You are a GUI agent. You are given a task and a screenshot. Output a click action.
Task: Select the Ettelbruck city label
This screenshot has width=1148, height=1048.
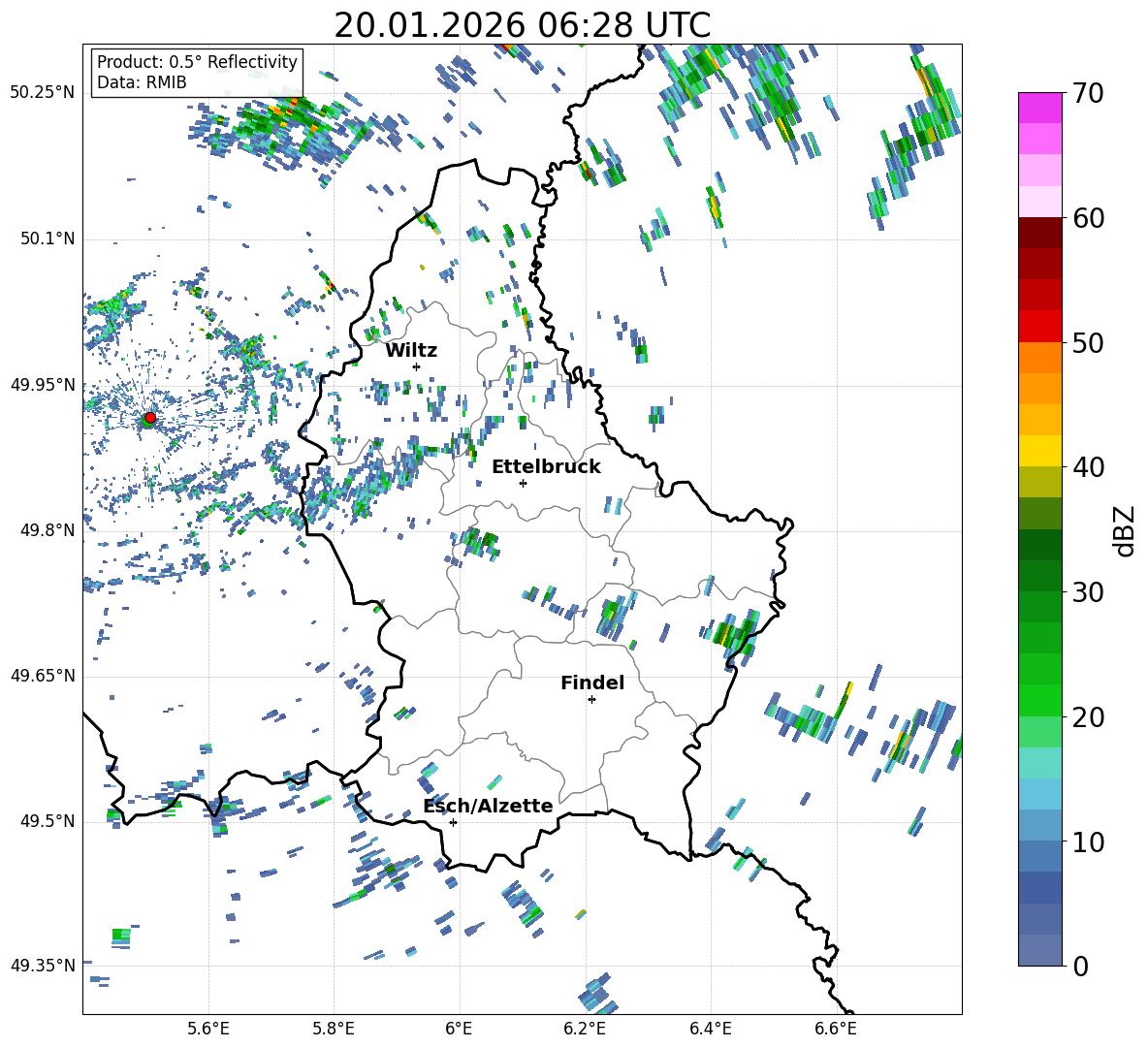[x=546, y=466]
